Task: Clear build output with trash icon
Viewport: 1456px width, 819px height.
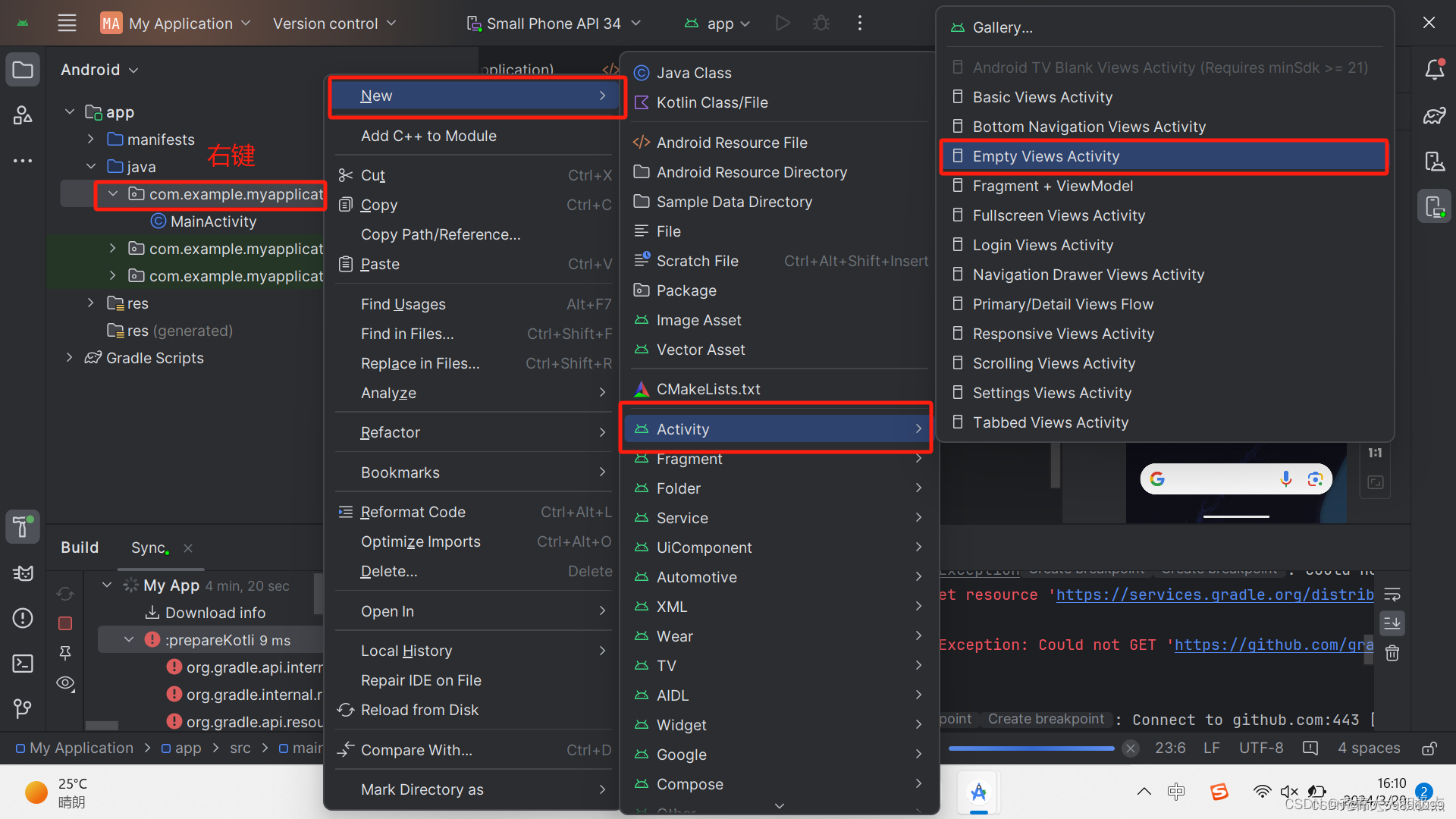Action: [1392, 653]
